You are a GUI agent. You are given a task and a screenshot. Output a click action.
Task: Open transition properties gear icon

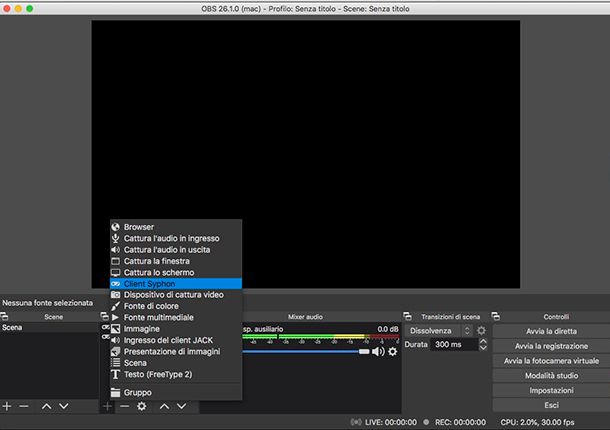[x=481, y=330]
